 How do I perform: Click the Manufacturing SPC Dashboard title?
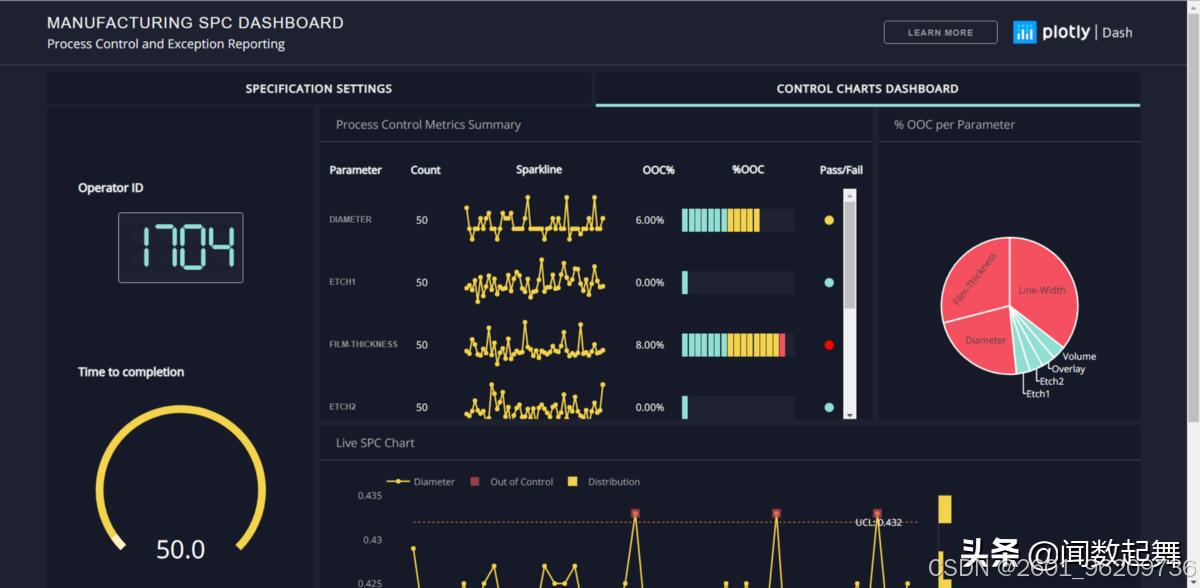[195, 23]
